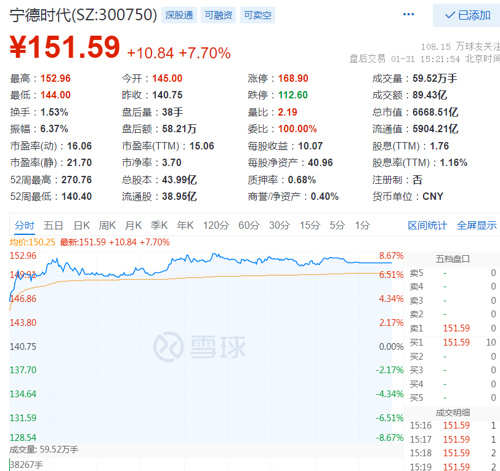Click the 15:17 trade detail row

[x=453, y=440]
